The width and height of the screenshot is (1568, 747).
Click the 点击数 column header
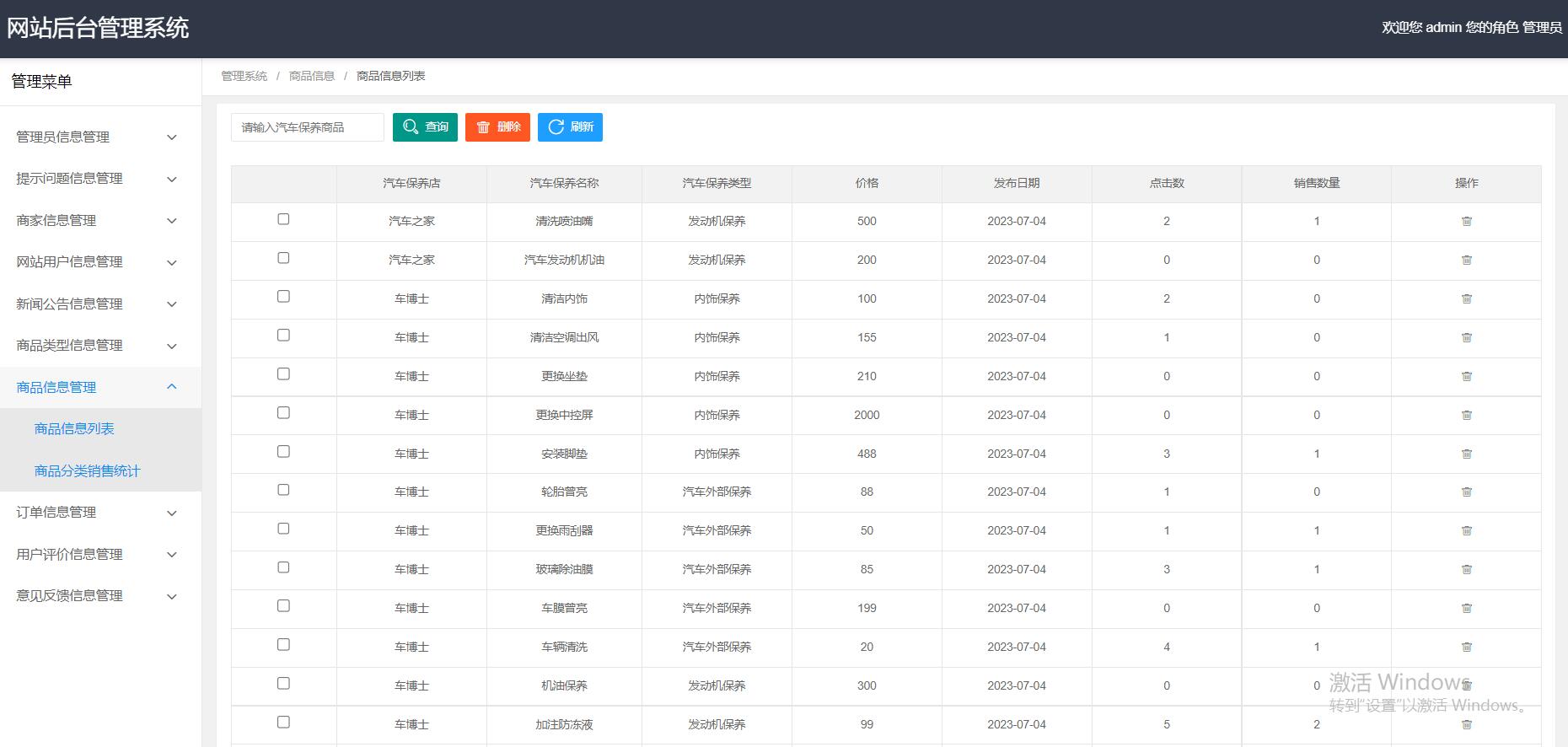point(1167,183)
